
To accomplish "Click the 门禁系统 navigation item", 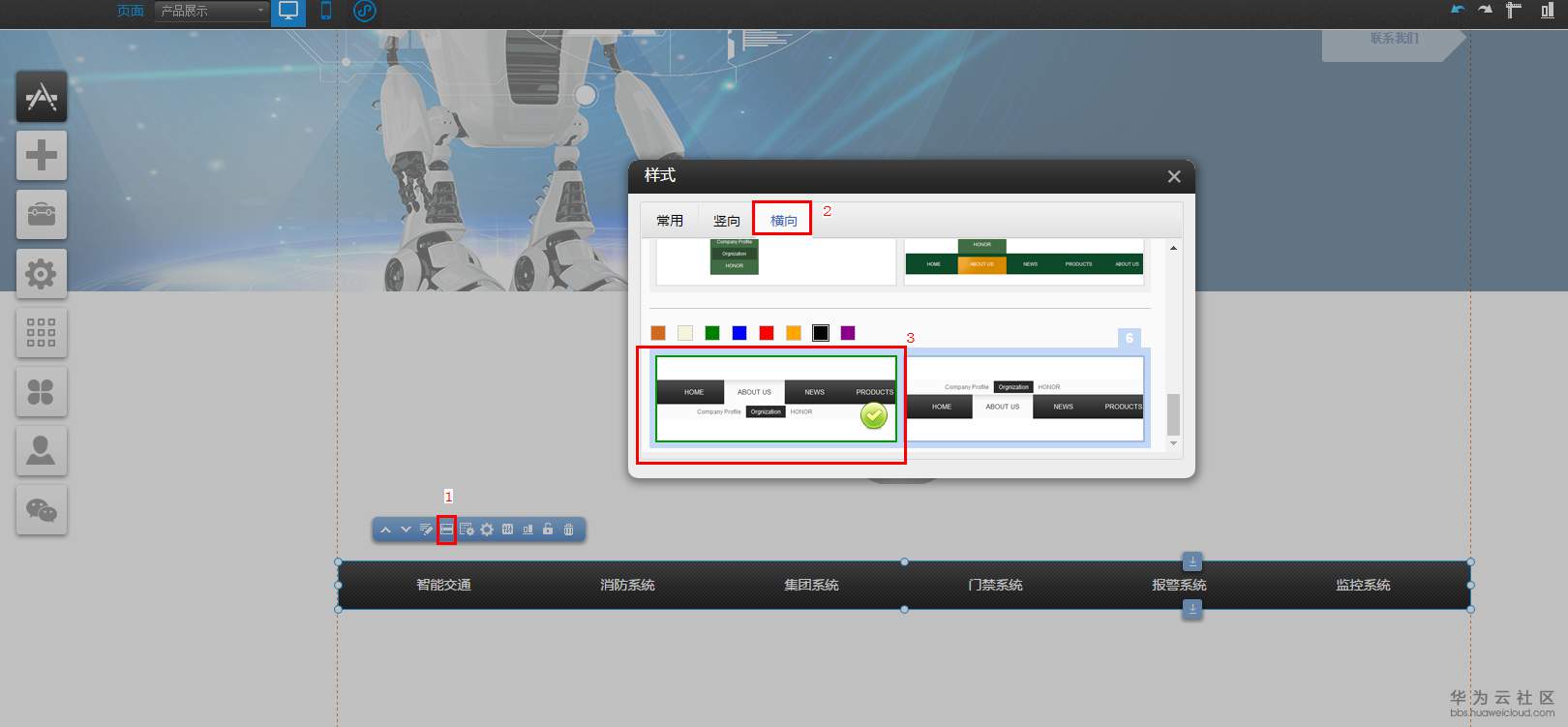I will point(996,585).
